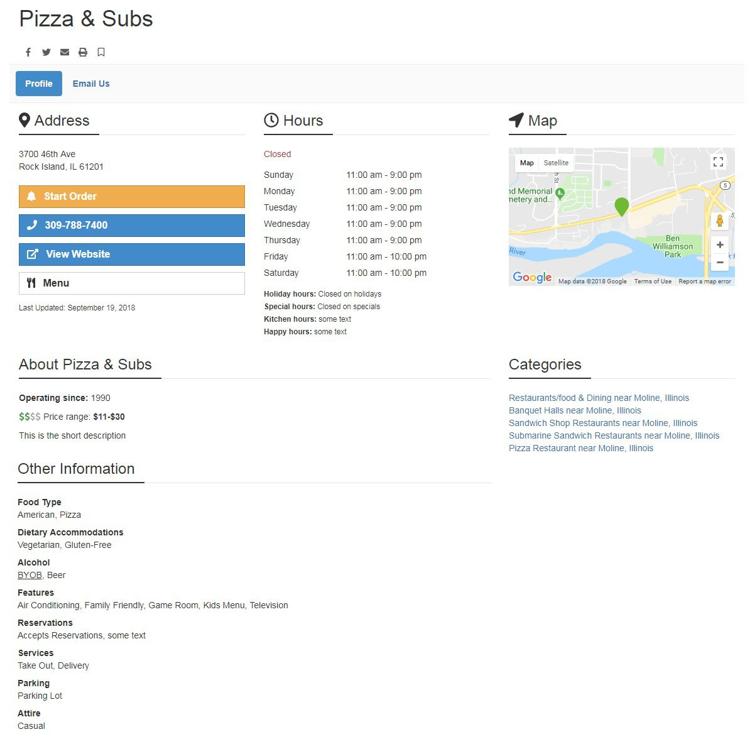Screen dimensions: 750x744
Task: Print the page using the printer icon
Action: point(83,52)
